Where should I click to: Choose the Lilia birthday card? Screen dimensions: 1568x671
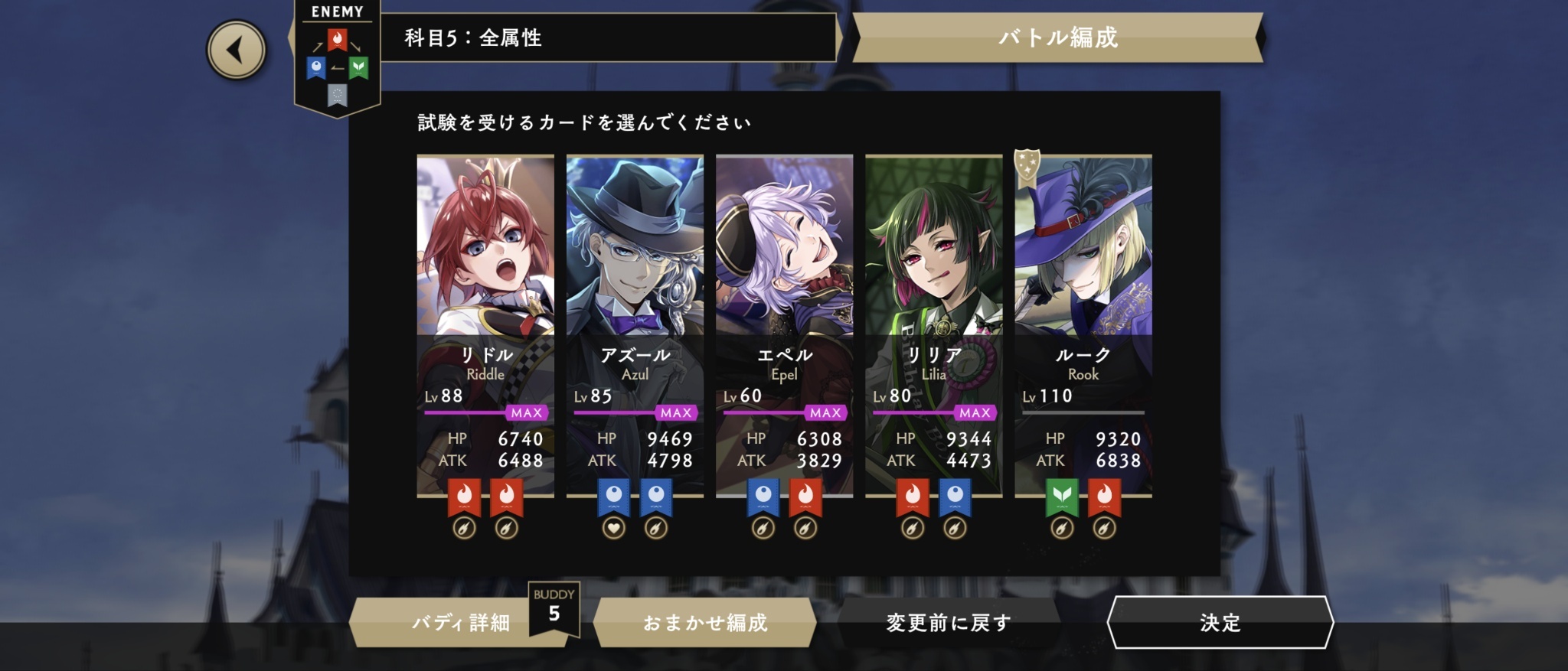(933, 327)
